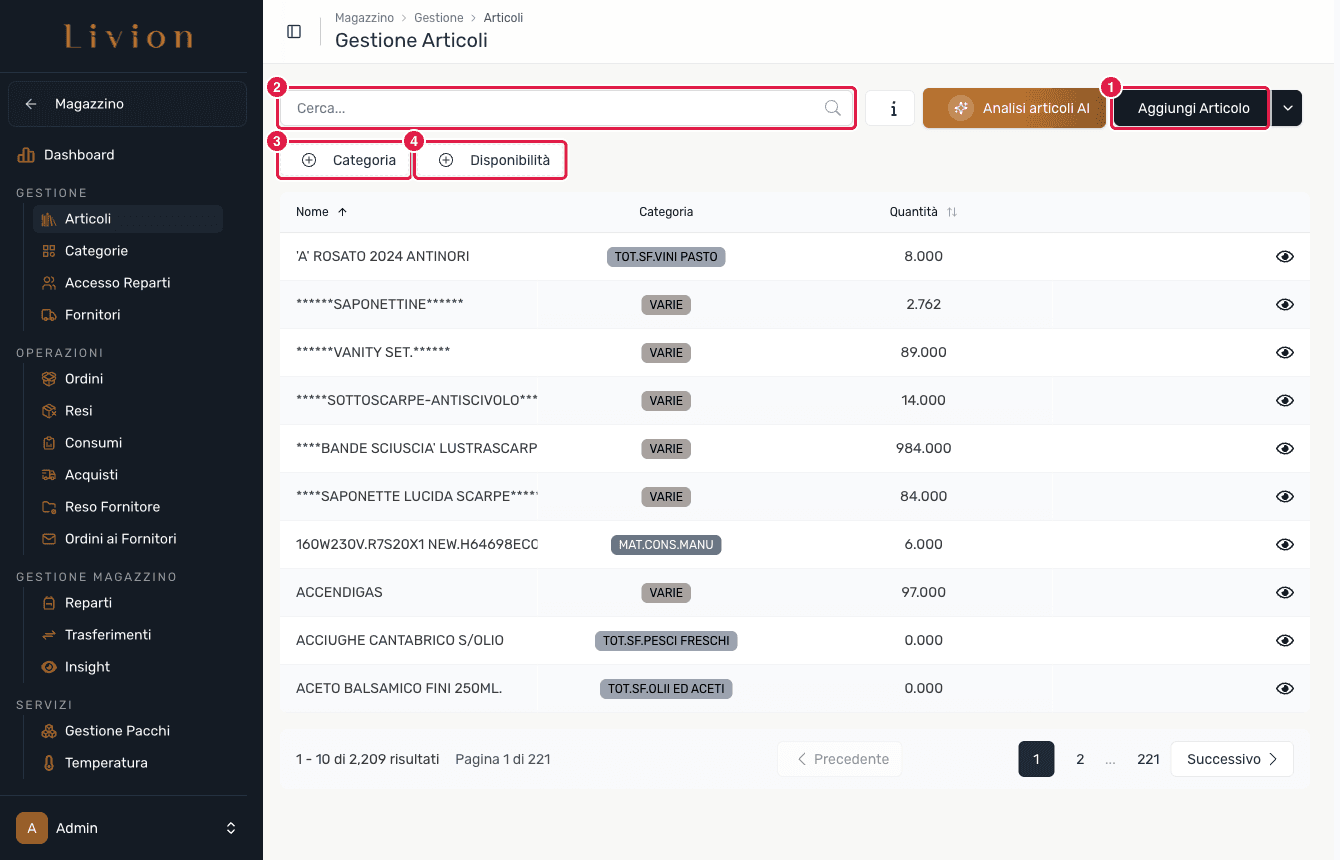View ACCENDIGAS details via eye icon
Screen dimensions: 1340x860
(x=1285, y=592)
